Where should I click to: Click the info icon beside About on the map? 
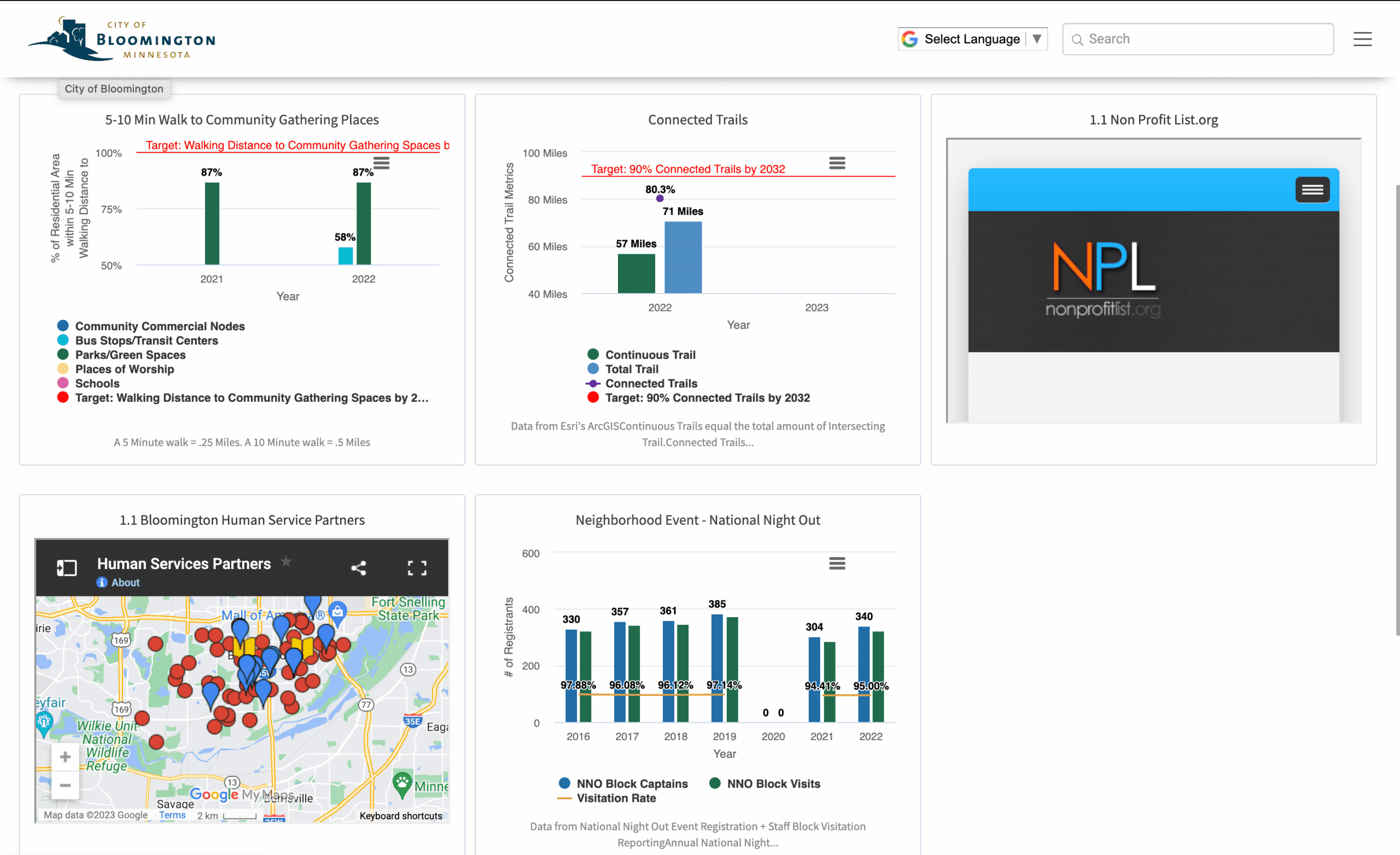coord(101,582)
